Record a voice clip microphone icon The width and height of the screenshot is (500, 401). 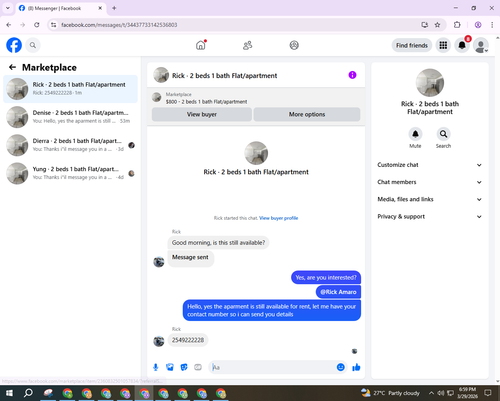156,367
